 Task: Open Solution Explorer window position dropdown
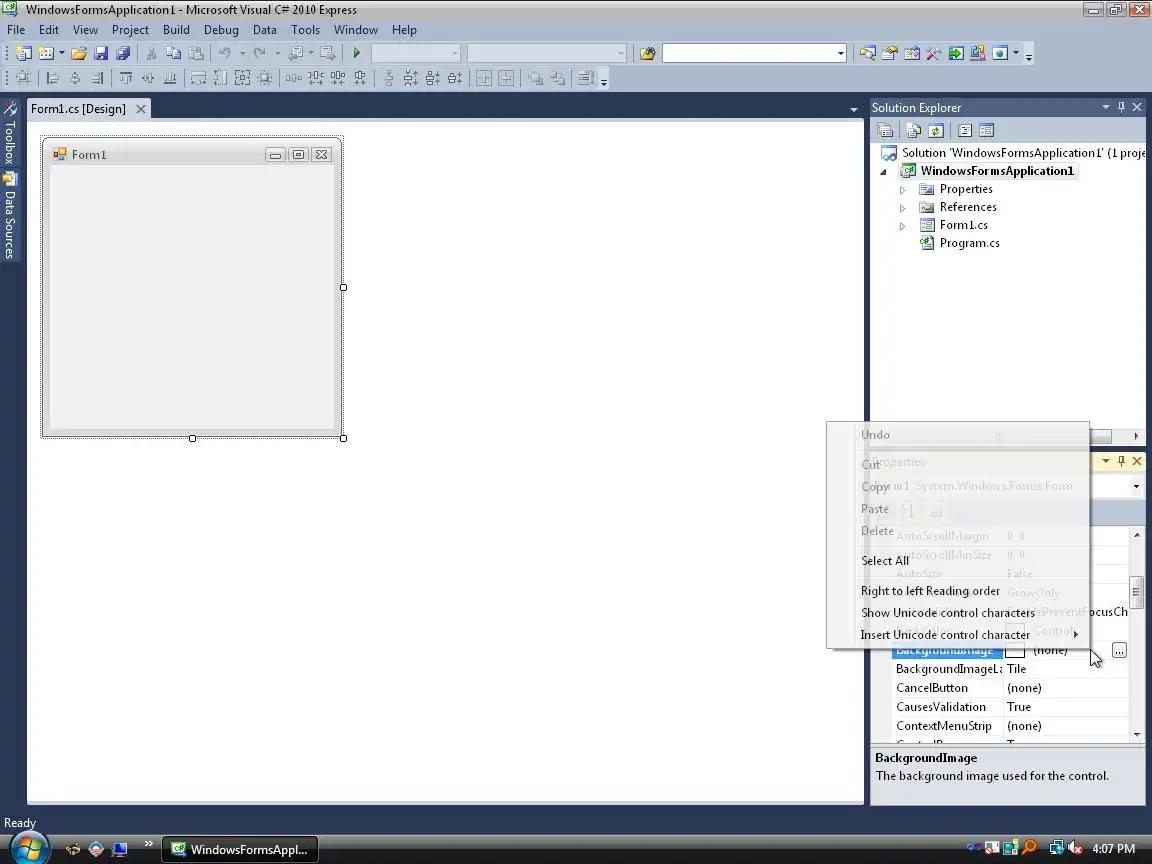click(x=1106, y=107)
